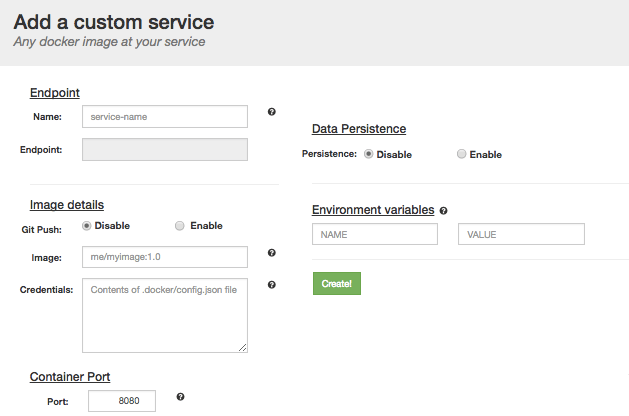Select Enable for Git Push
Viewport: 629px width, 416px height.
pyautogui.click(x=180, y=226)
